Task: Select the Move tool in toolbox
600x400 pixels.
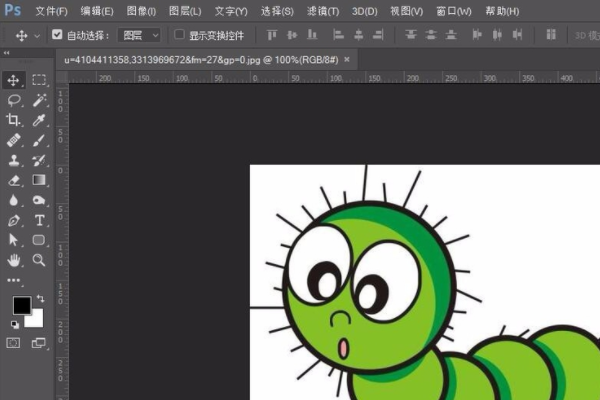Action: click(13, 80)
